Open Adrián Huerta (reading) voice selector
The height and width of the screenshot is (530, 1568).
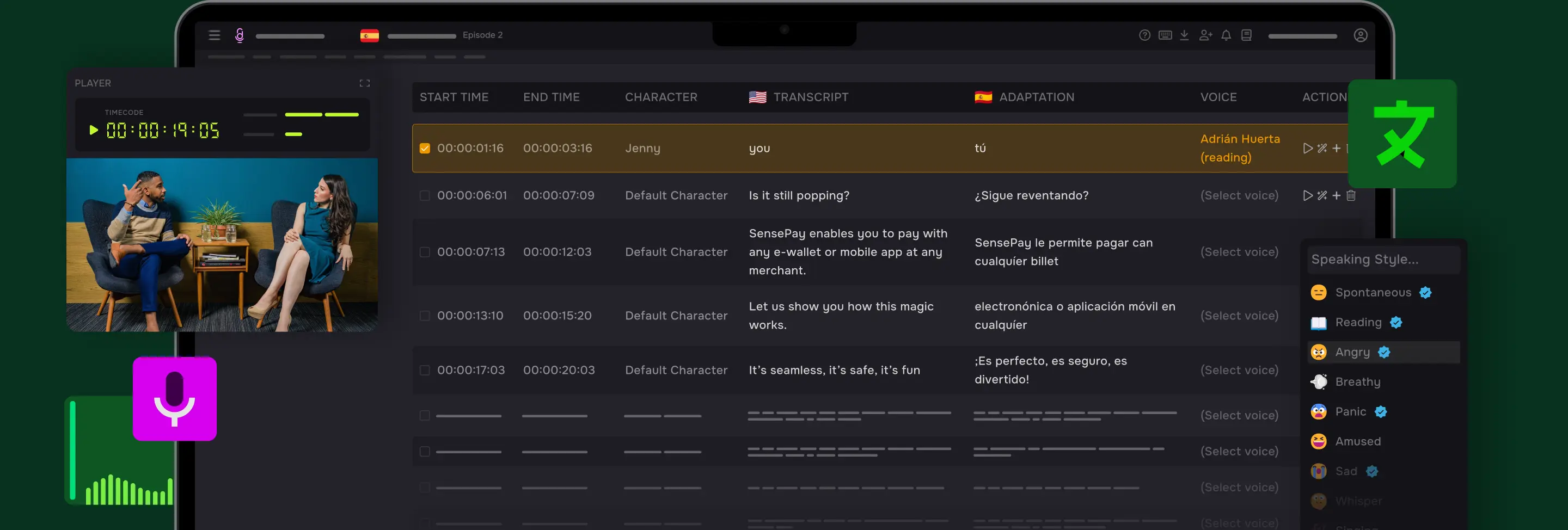coord(1239,148)
